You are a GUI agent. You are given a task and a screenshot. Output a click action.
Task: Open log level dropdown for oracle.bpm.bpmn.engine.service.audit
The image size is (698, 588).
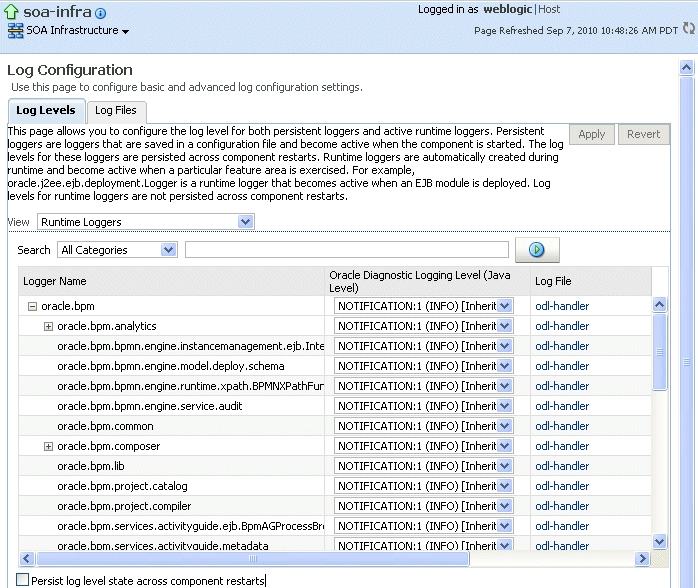(x=423, y=406)
